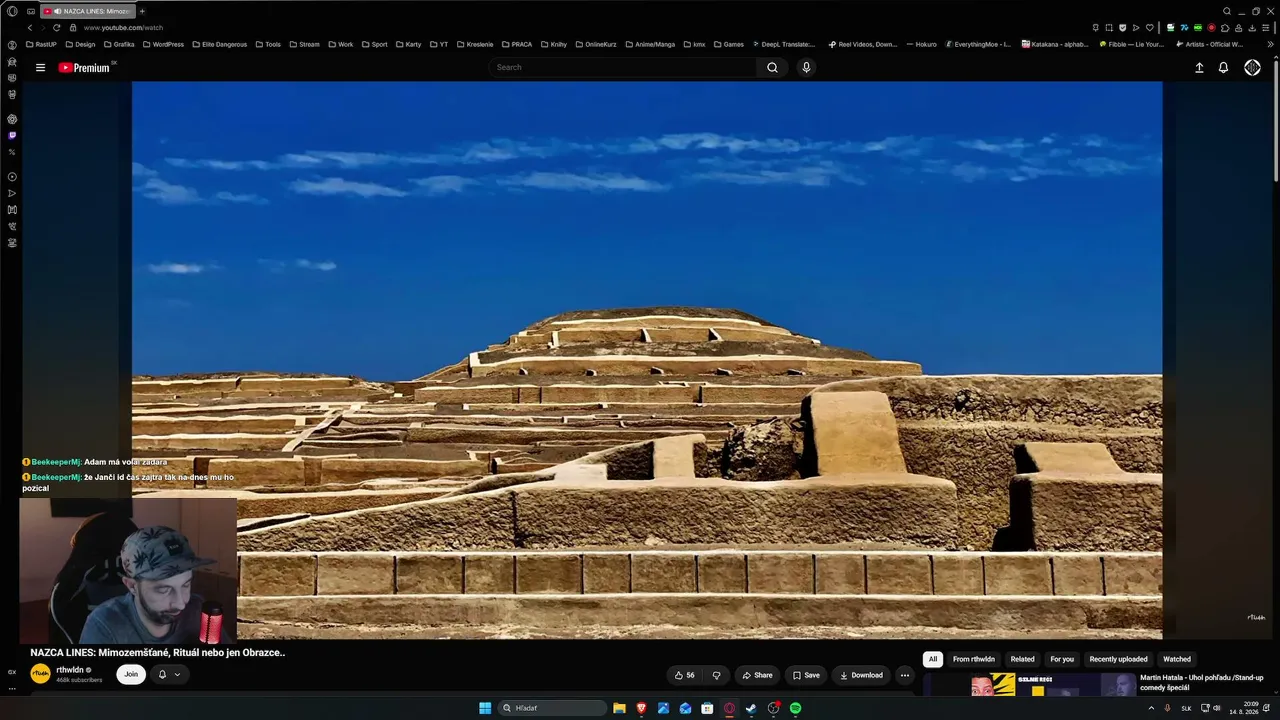1280x720 pixels.
Task: Open browser tab search magnifier
Action: pyautogui.click(x=1227, y=11)
